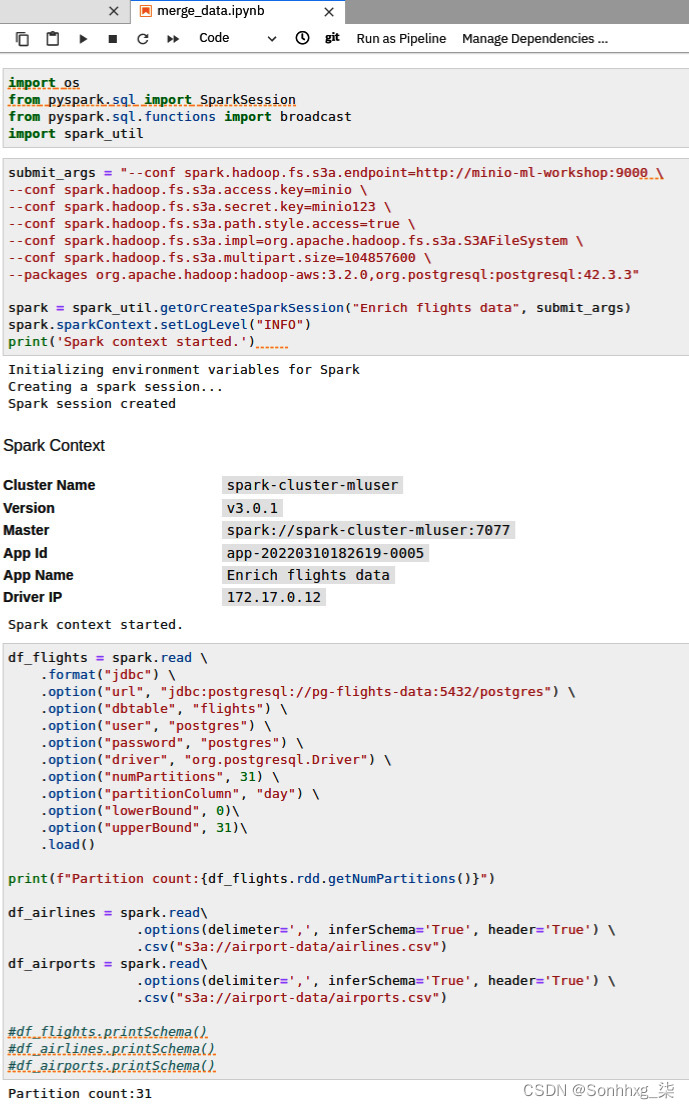Viewport: 689px width, 1109px height.
Task: Close the merge_data.ipynb tab
Action: (x=329, y=11)
